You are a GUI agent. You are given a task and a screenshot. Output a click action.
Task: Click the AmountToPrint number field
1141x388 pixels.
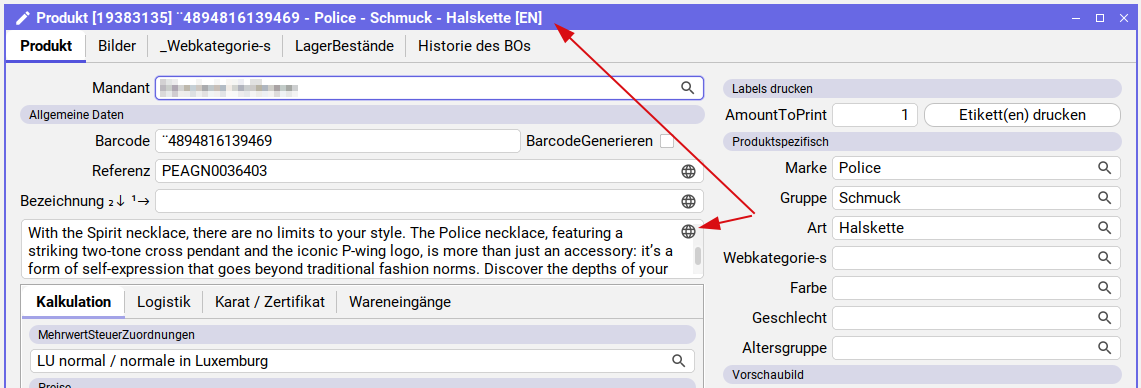tap(875, 115)
